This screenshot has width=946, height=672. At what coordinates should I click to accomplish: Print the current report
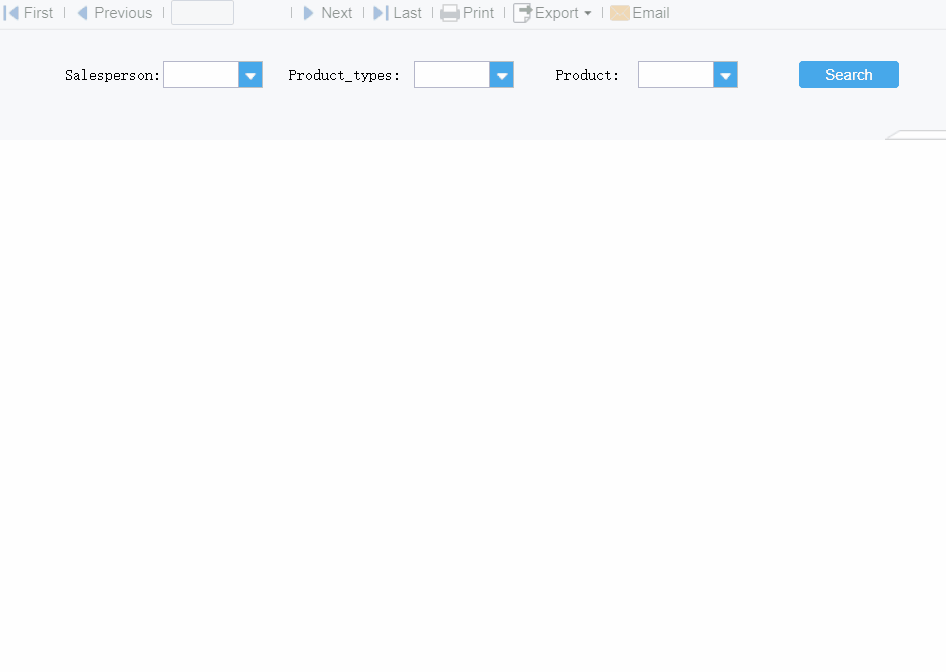click(467, 13)
